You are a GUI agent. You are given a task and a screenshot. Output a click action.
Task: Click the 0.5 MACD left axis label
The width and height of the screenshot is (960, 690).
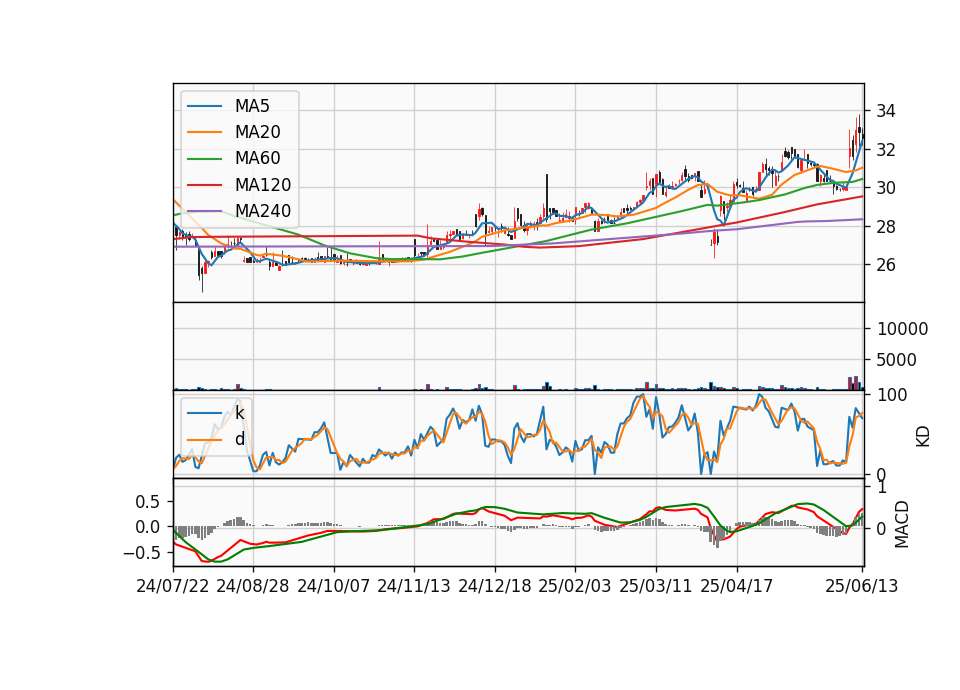pos(147,502)
